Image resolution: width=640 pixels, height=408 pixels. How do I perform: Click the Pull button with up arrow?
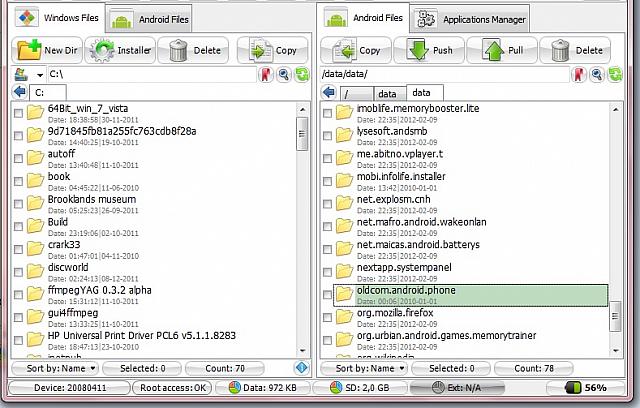(x=505, y=50)
